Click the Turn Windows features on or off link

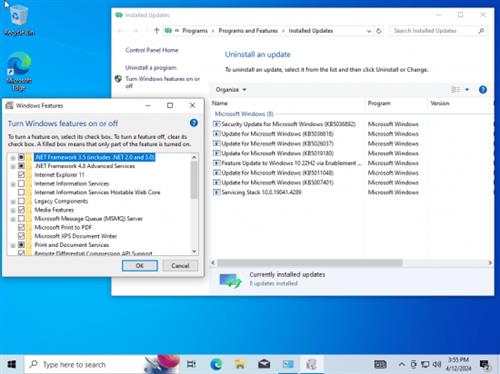point(162,82)
